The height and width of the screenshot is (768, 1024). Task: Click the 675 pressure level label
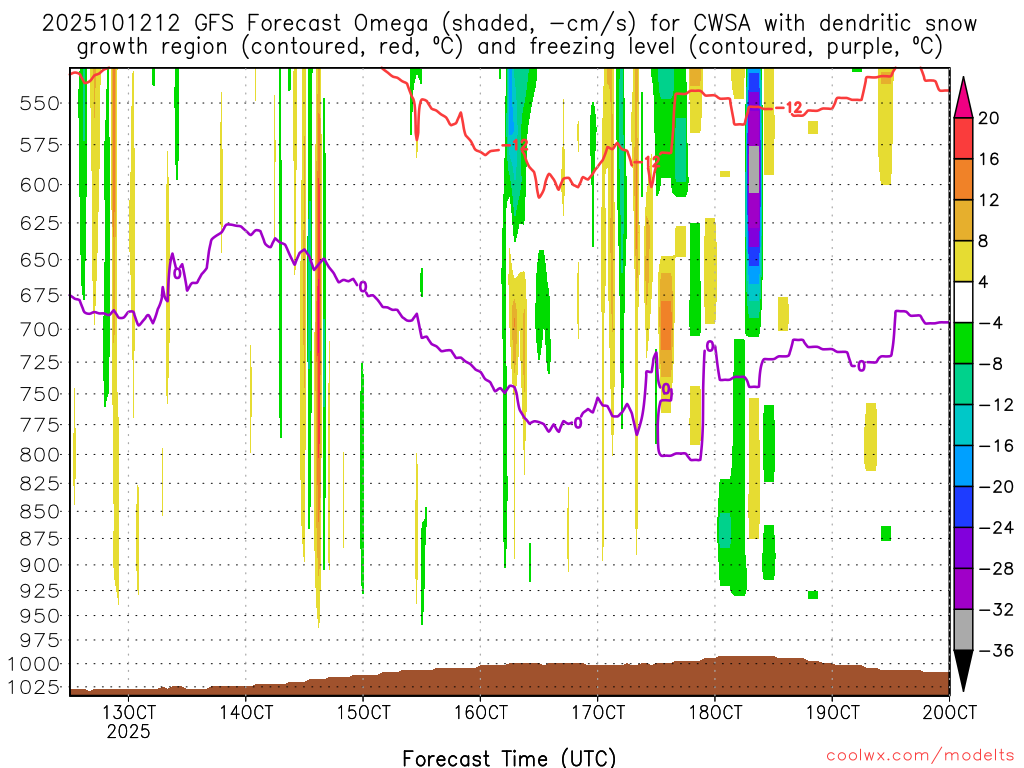click(x=40, y=295)
